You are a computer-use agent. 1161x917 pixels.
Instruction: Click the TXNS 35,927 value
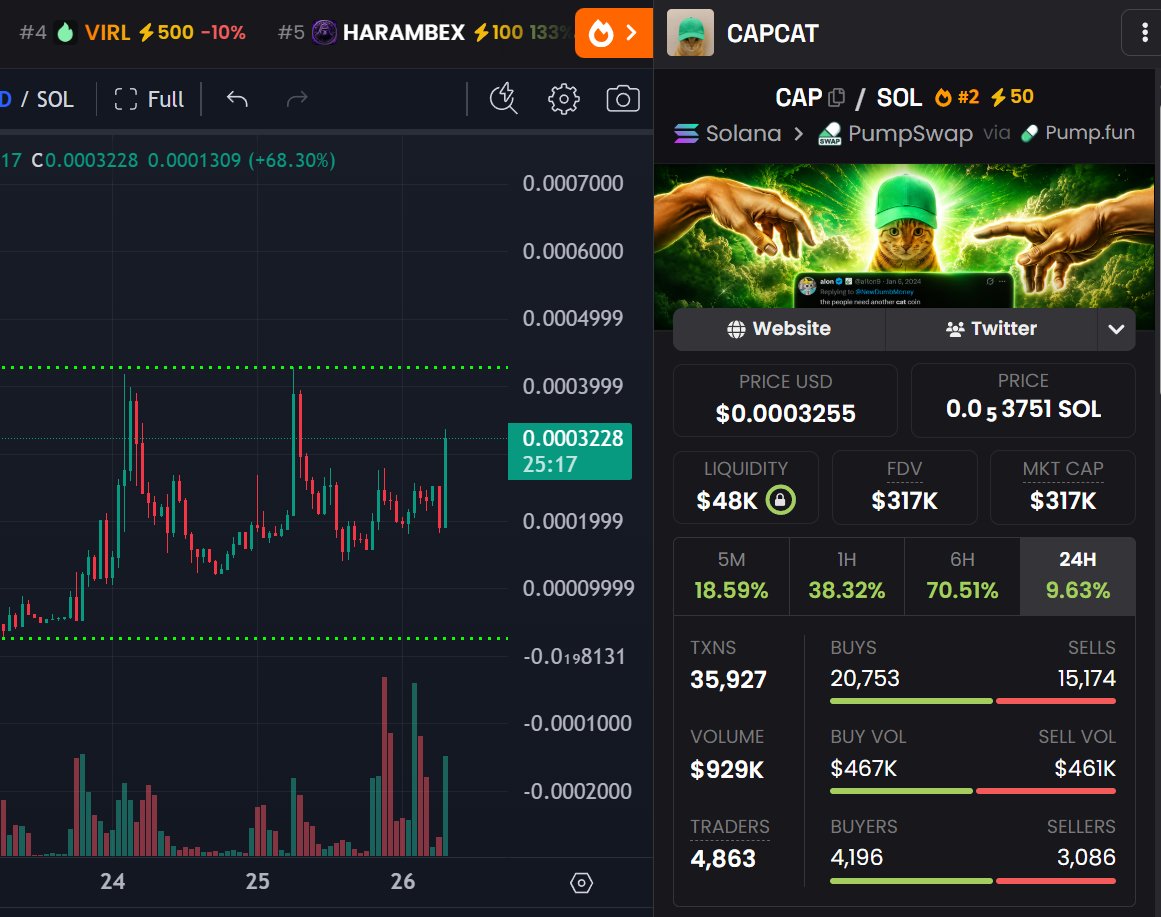pos(728,679)
